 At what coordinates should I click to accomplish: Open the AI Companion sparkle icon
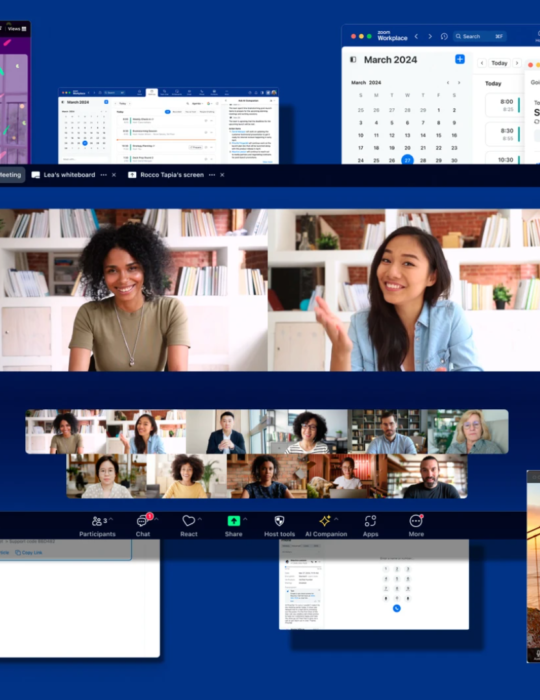(x=325, y=521)
